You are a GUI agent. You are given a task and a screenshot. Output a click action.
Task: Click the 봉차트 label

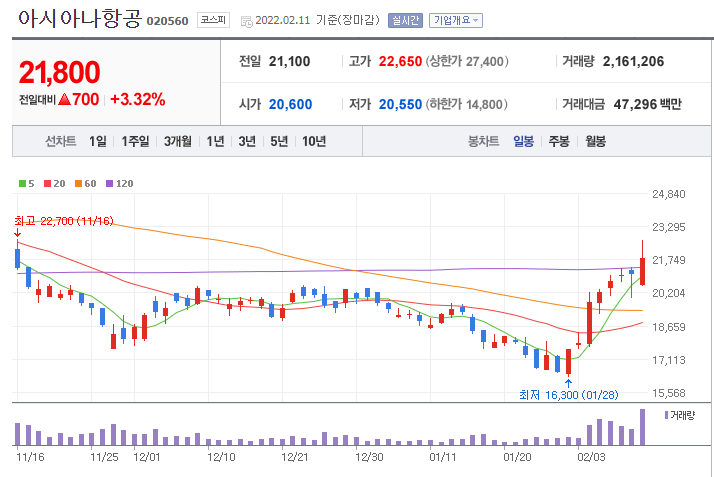(x=484, y=141)
